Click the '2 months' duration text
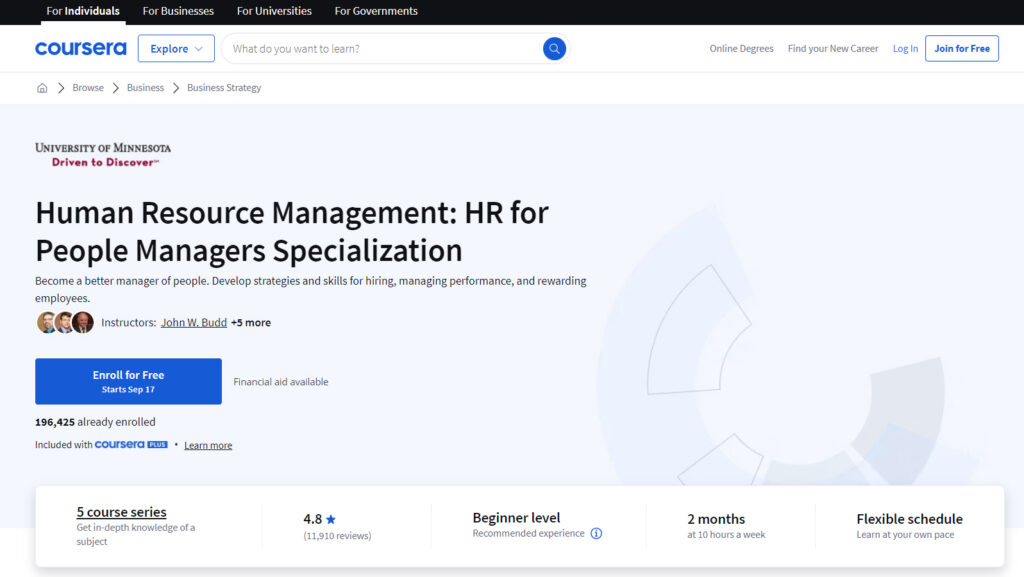The image size is (1024, 577). (716, 519)
